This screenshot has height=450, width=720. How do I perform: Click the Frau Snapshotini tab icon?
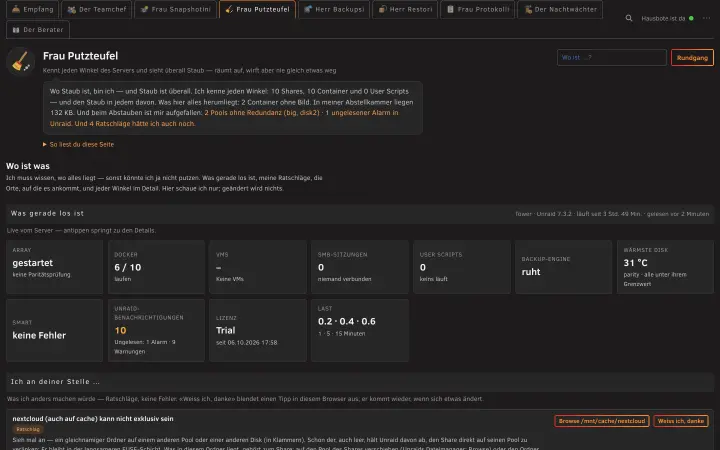point(144,9)
